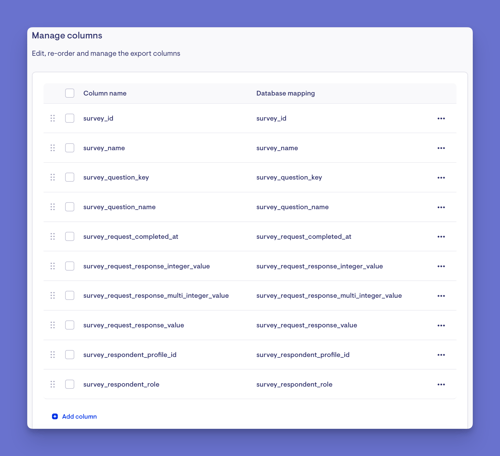Click the Manage columns heading

[x=67, y=36]
